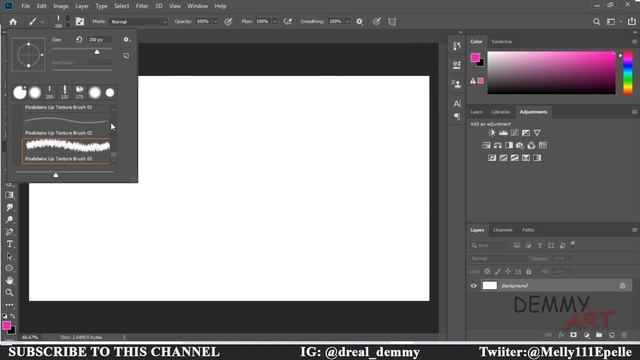Hide the Background layer eye icon
640x360 pixels.
pos(473,286)
